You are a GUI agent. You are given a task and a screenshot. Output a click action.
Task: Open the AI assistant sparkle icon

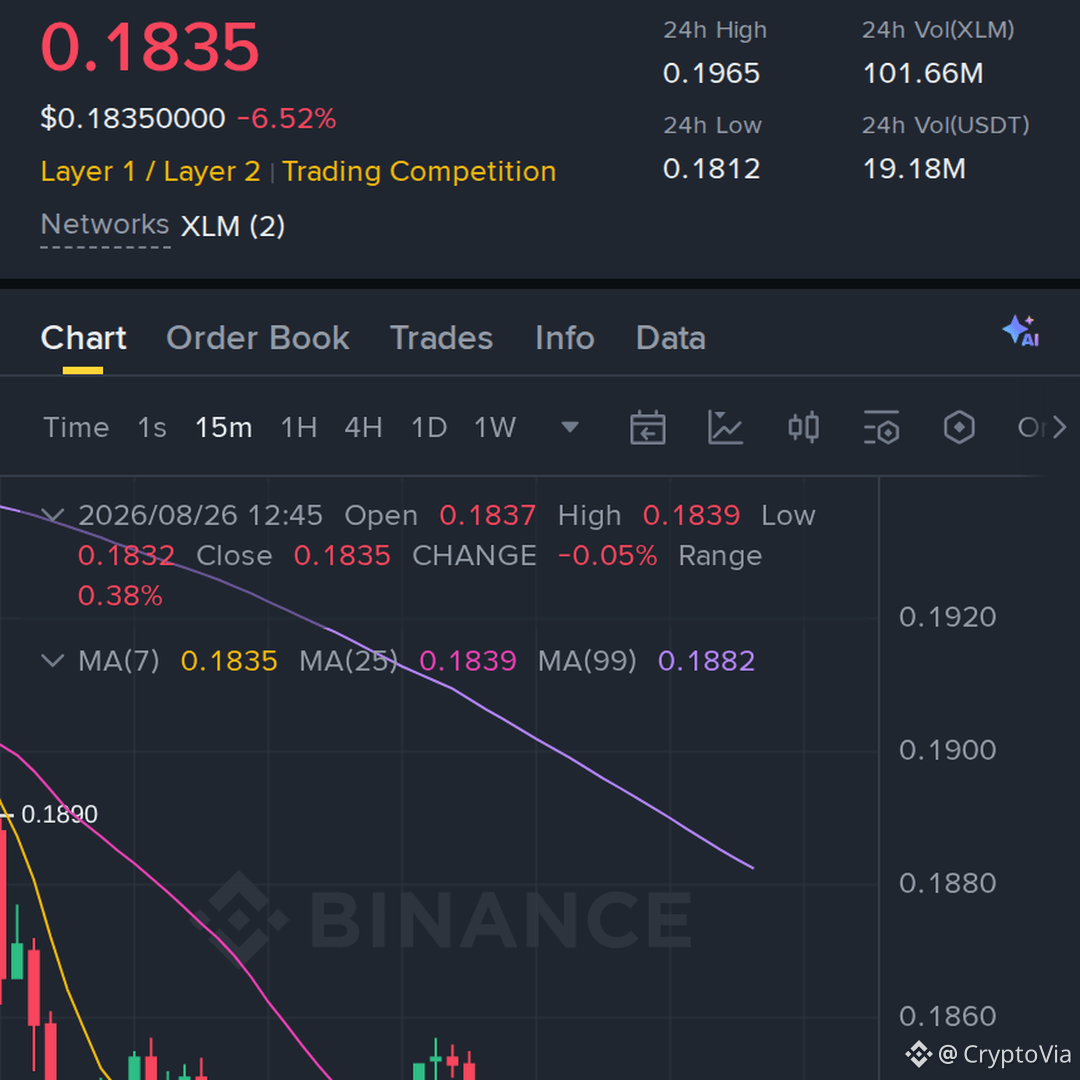[x=1021, y=331]
